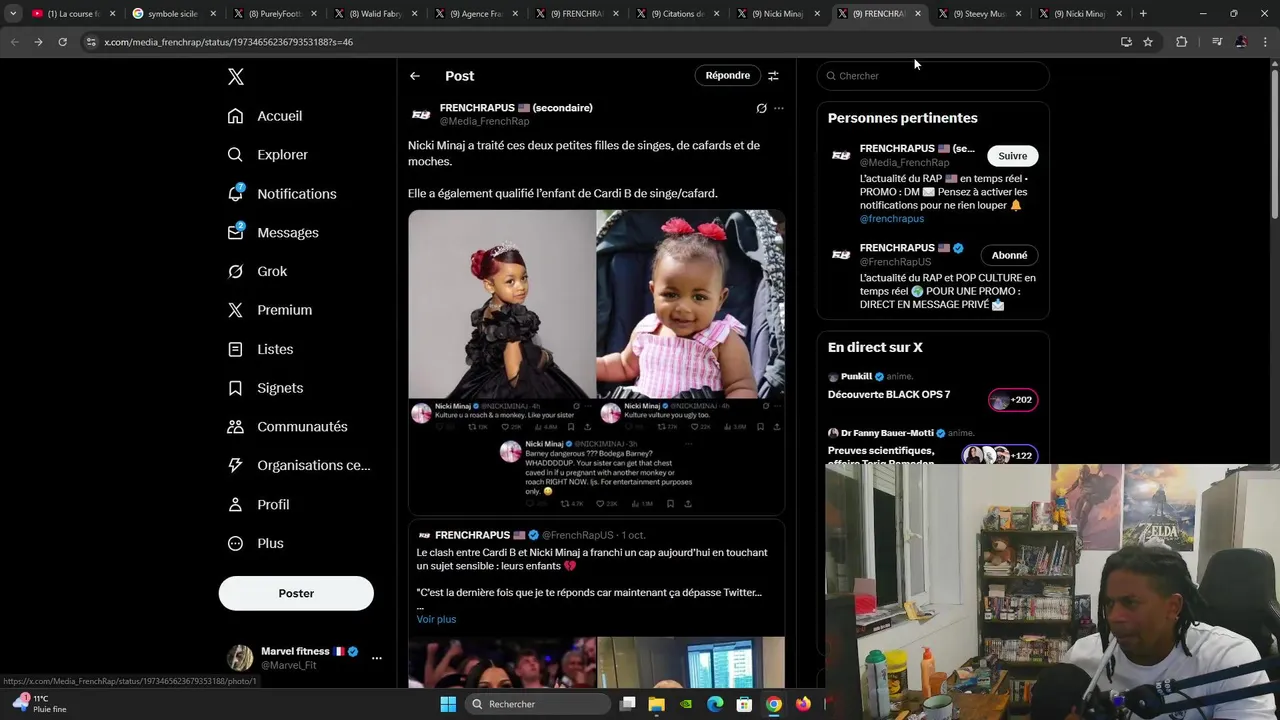
Task: Open the weather widget showing 11°C
Action: point(40,704)
